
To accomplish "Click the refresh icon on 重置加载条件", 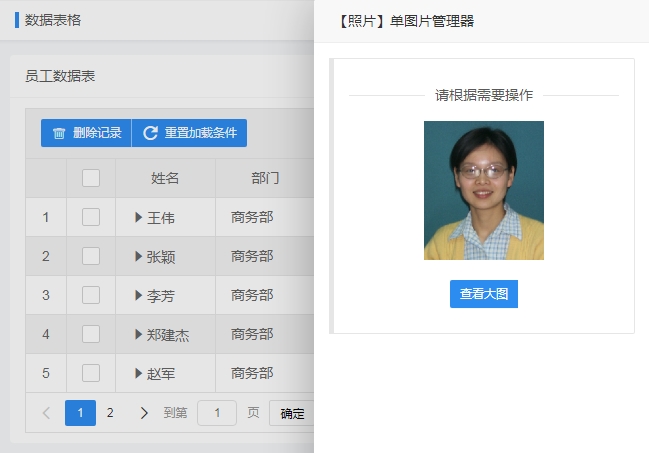I will (151, 134).
